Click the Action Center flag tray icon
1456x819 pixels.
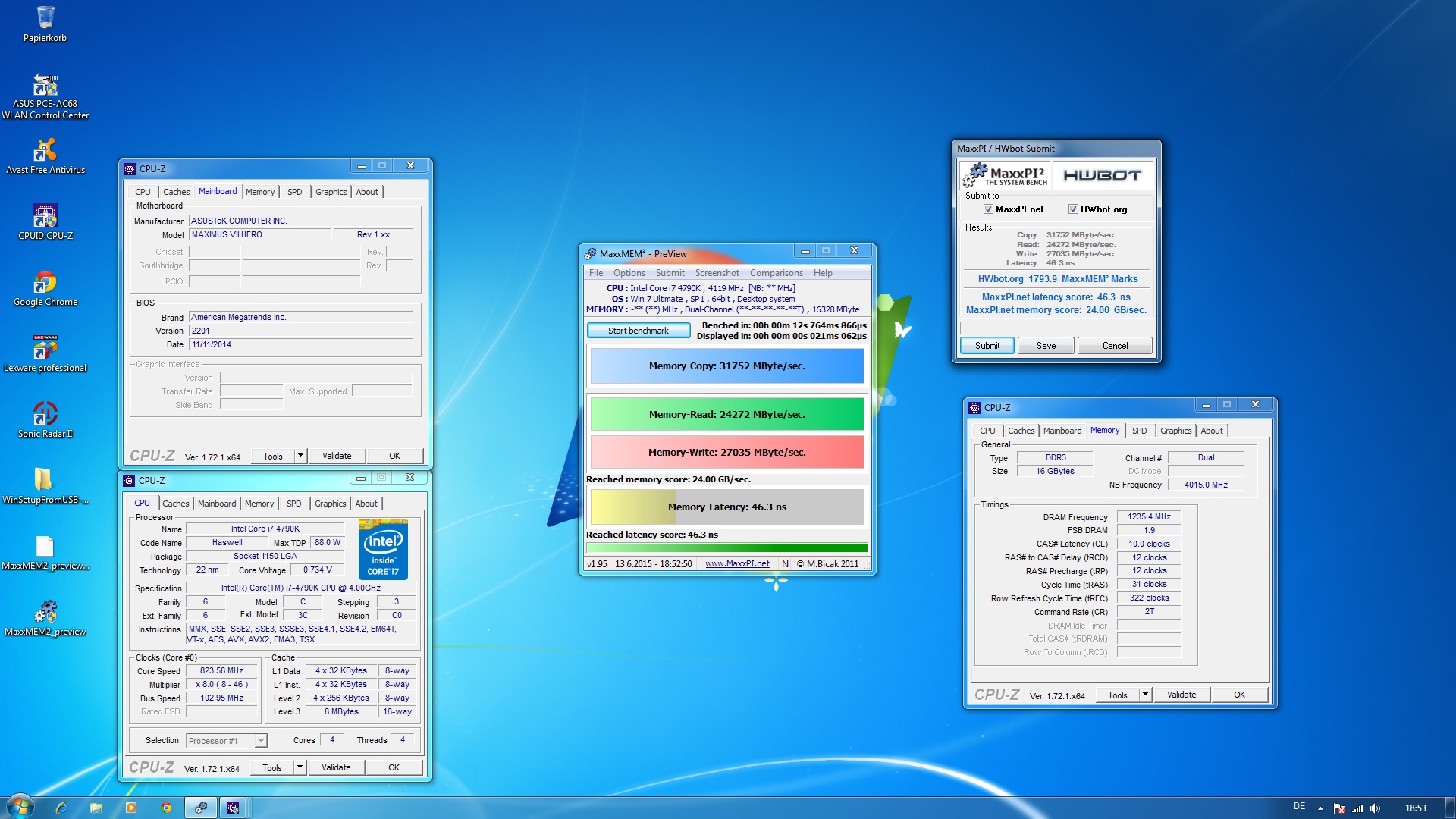1338,808
